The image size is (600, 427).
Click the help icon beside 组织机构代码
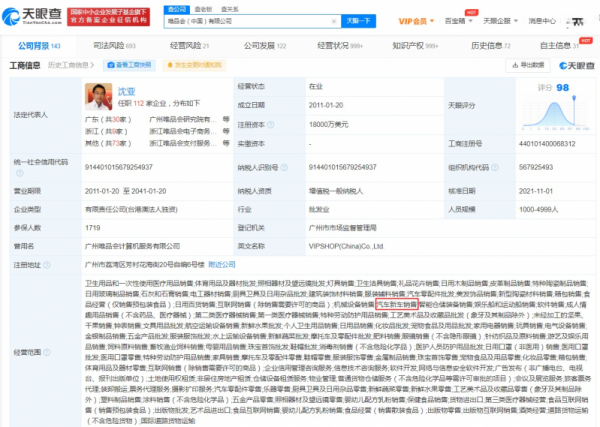tap(494, 167)
